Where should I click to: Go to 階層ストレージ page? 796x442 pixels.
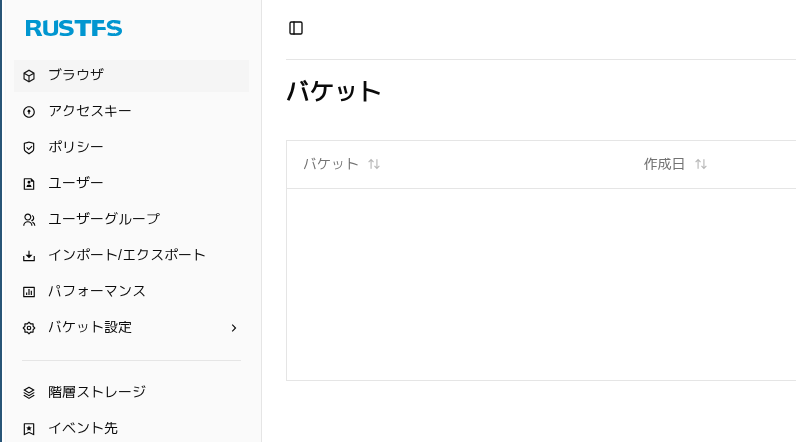click(x=97, y=392)
